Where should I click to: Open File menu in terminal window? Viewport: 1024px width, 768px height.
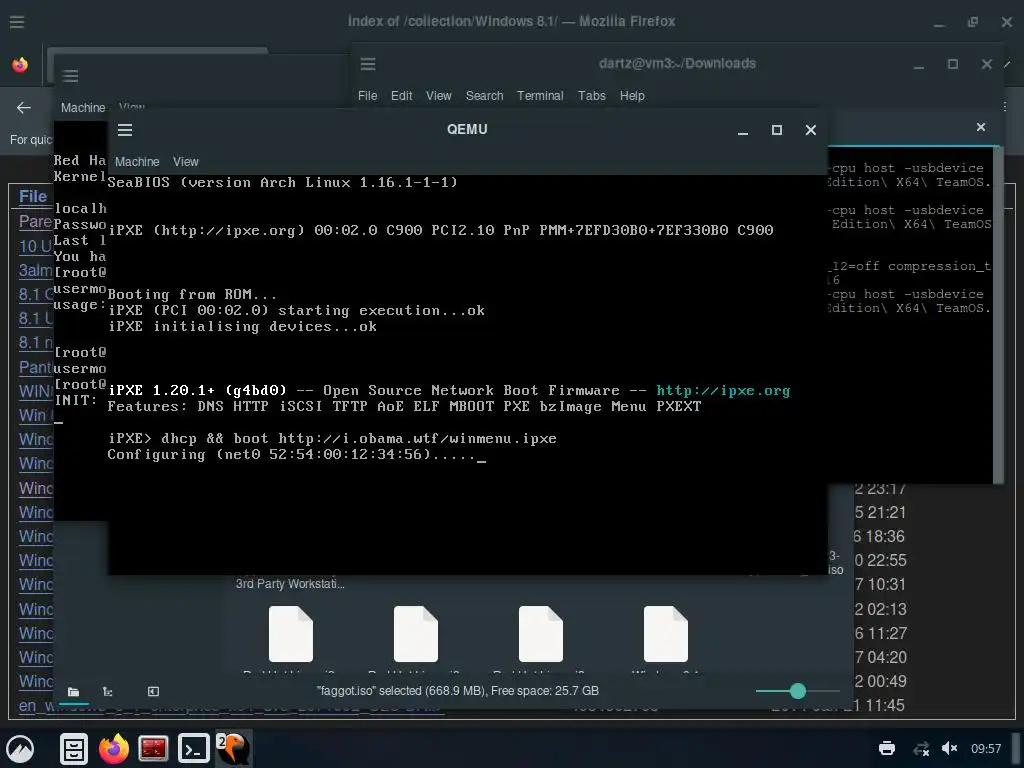click(367, 95)
